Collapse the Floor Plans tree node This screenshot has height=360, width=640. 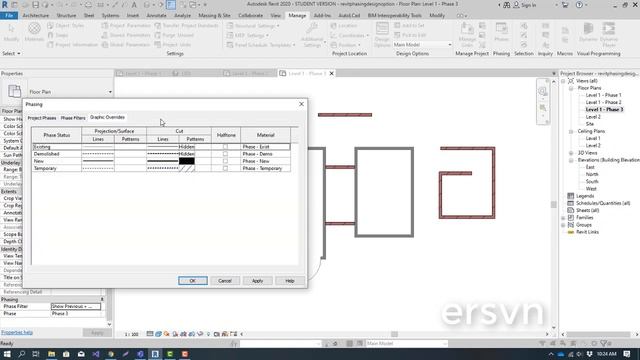[571, 88]
